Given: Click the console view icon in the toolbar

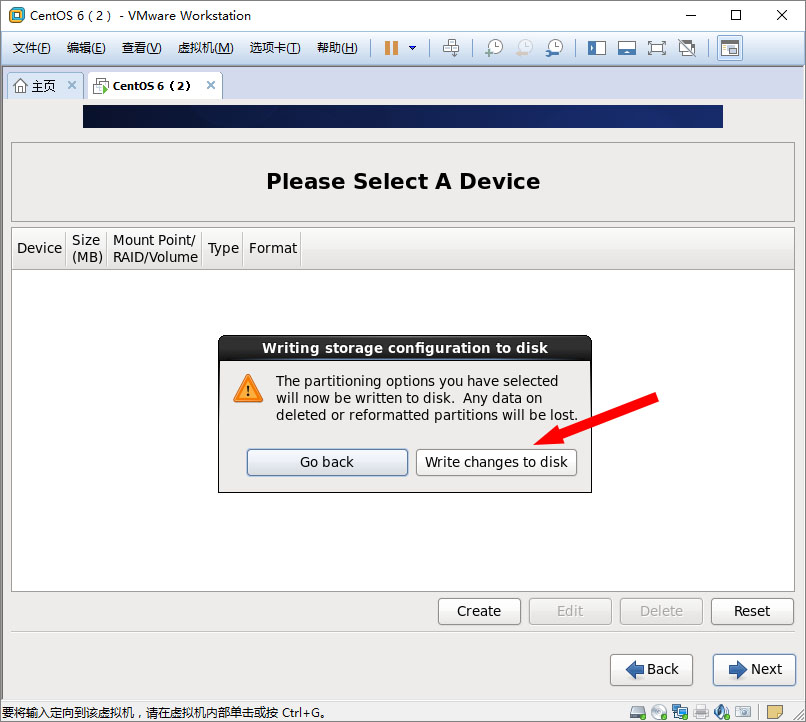Looking at the screenshot, I should click(x=730, y=48).
